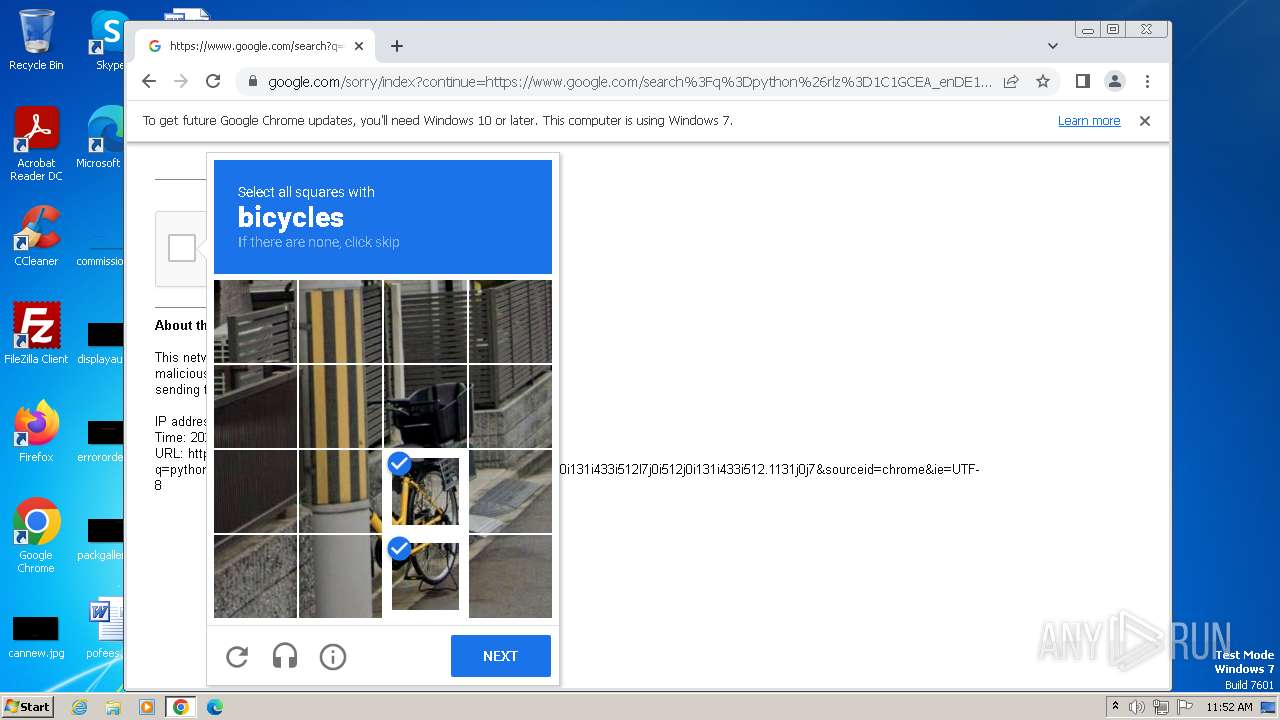The width and height of the screenshot is (1280, 720).
Task: Open media player from taskbar
Action: click(147, 707)
